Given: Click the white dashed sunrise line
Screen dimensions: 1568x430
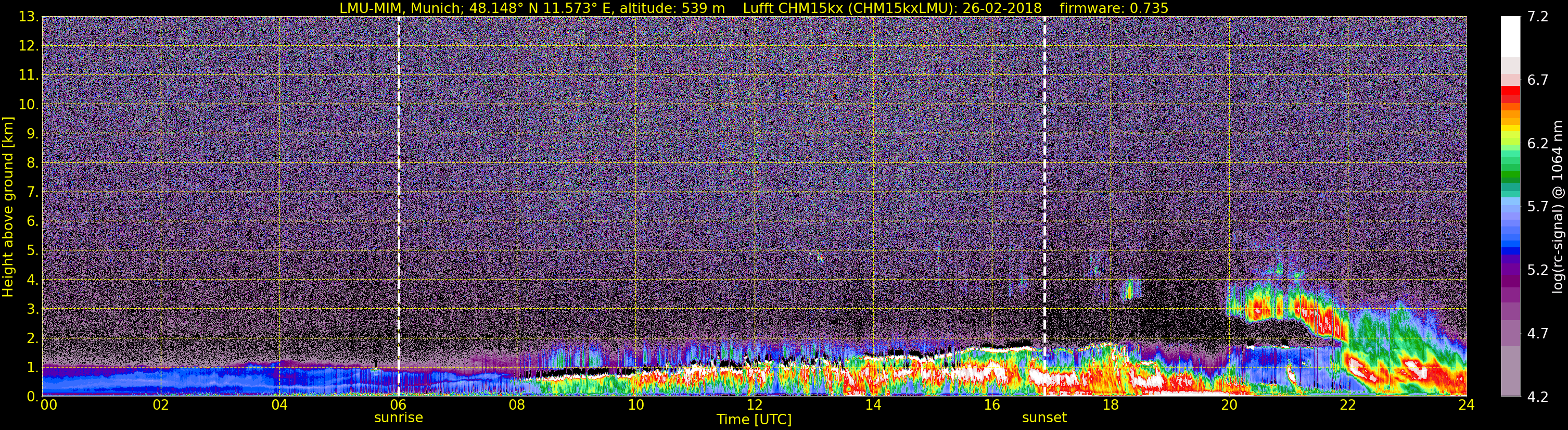Looking at the screenshot, I should click(x=399, y=206).
